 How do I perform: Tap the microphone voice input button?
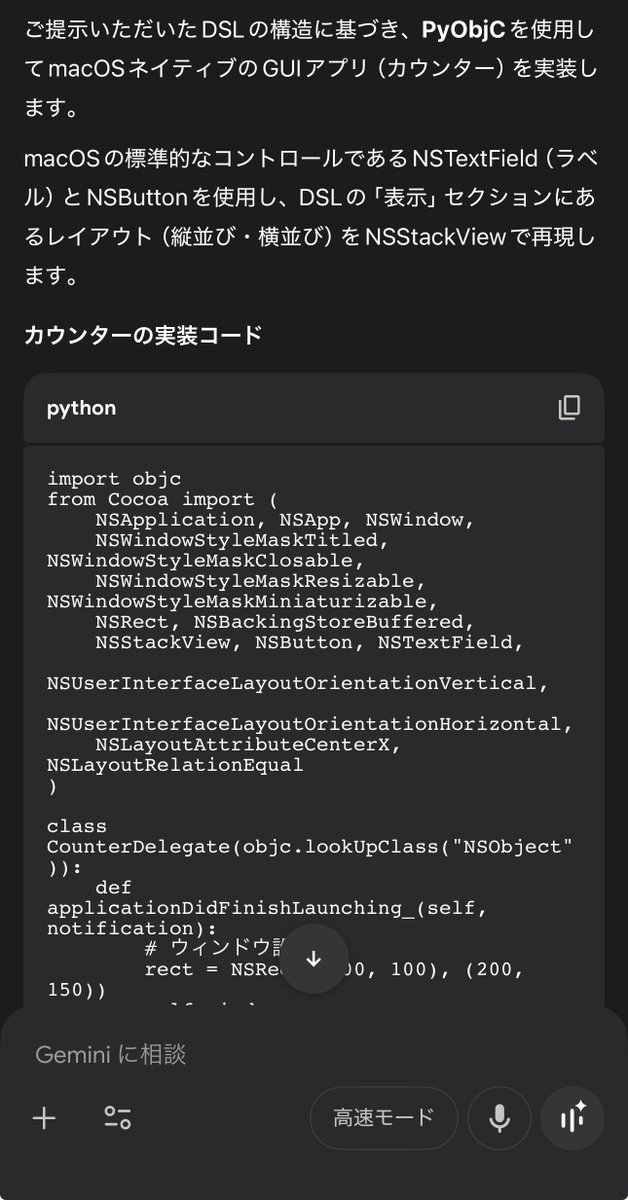[499, 1117]
